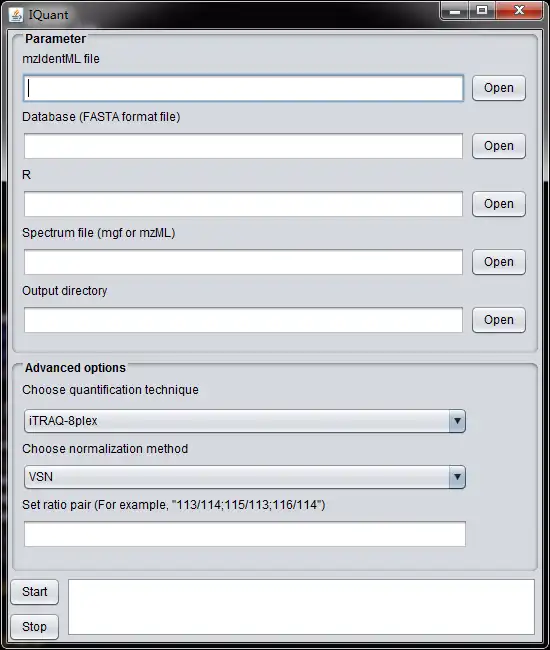Focus the R path text field

tap(243, 204)
